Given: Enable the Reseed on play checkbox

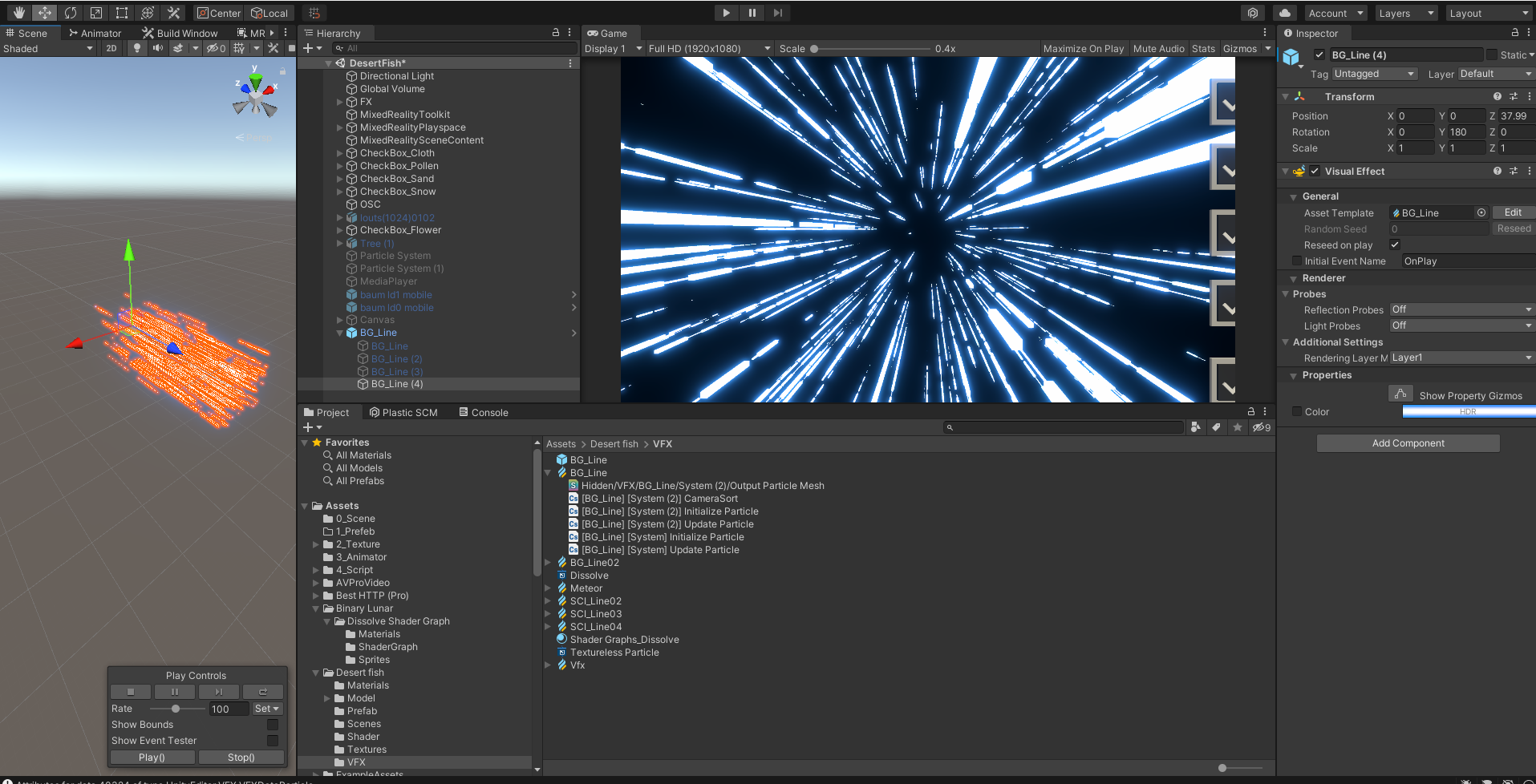Looking at the screenshot, I should [1395, 244].
